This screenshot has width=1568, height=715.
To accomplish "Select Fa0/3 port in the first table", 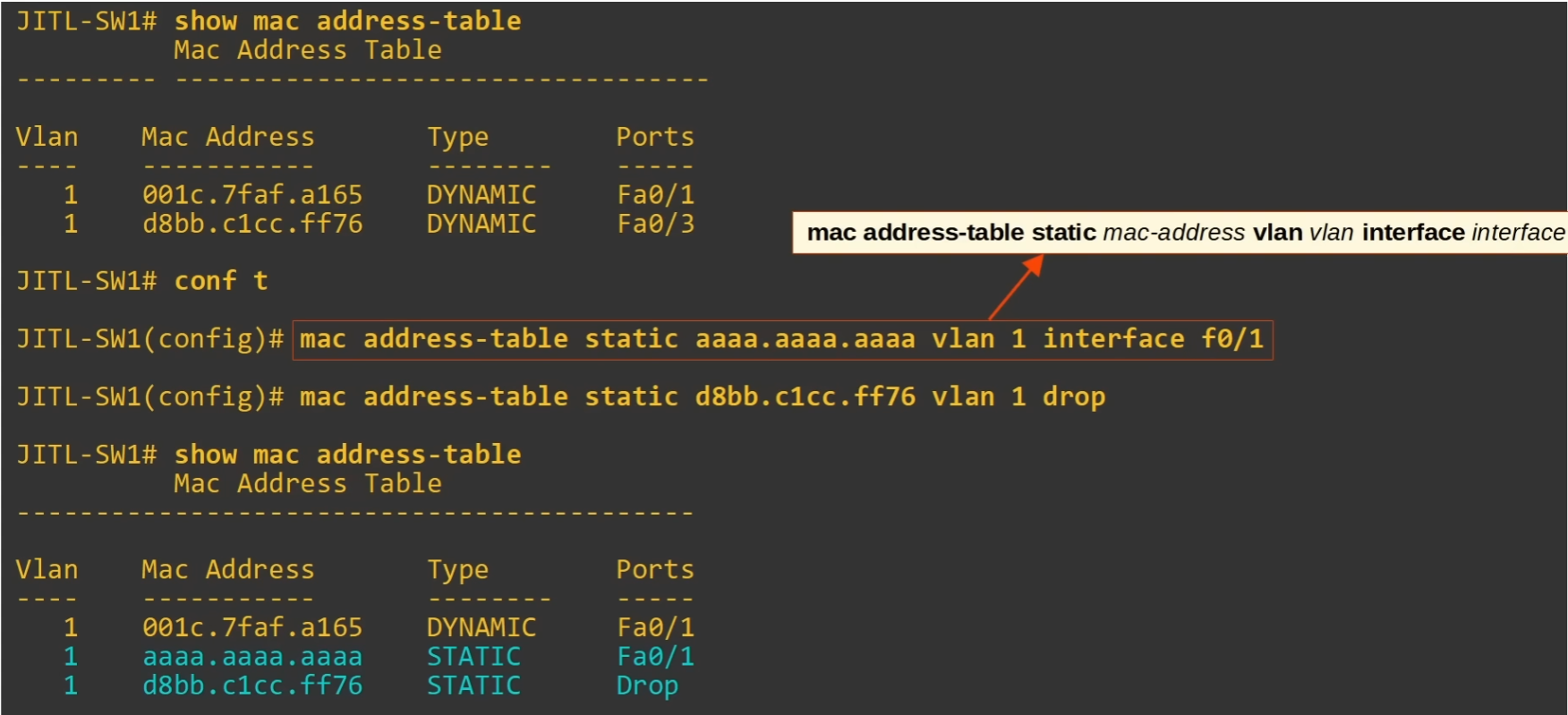I will click(655, 224).
